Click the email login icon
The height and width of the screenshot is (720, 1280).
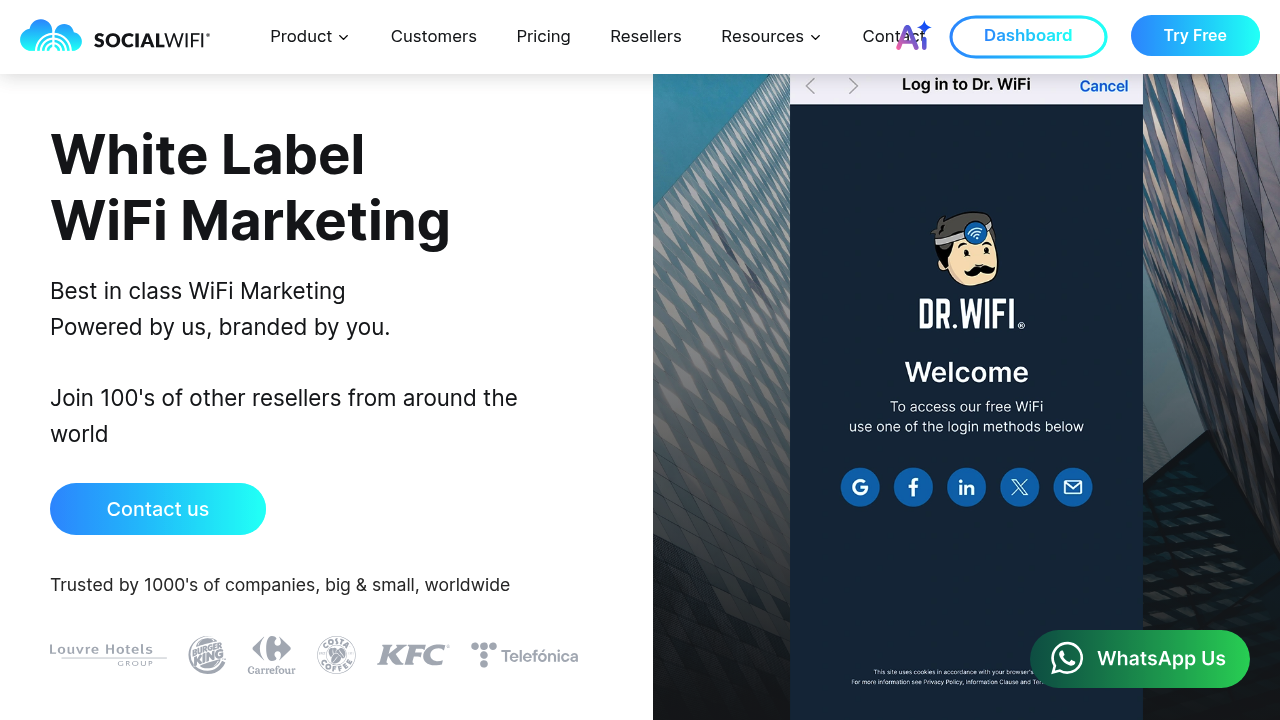[1073, 487]
